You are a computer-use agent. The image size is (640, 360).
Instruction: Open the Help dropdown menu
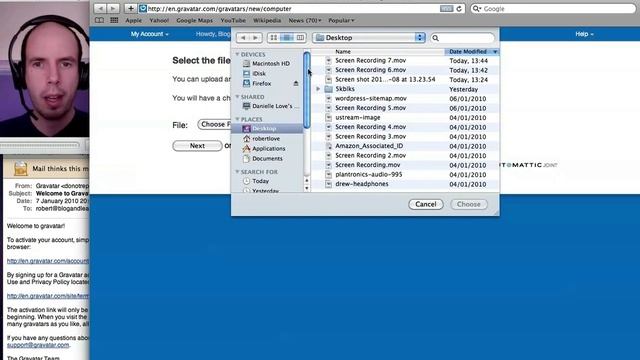[x=584, y=34]
